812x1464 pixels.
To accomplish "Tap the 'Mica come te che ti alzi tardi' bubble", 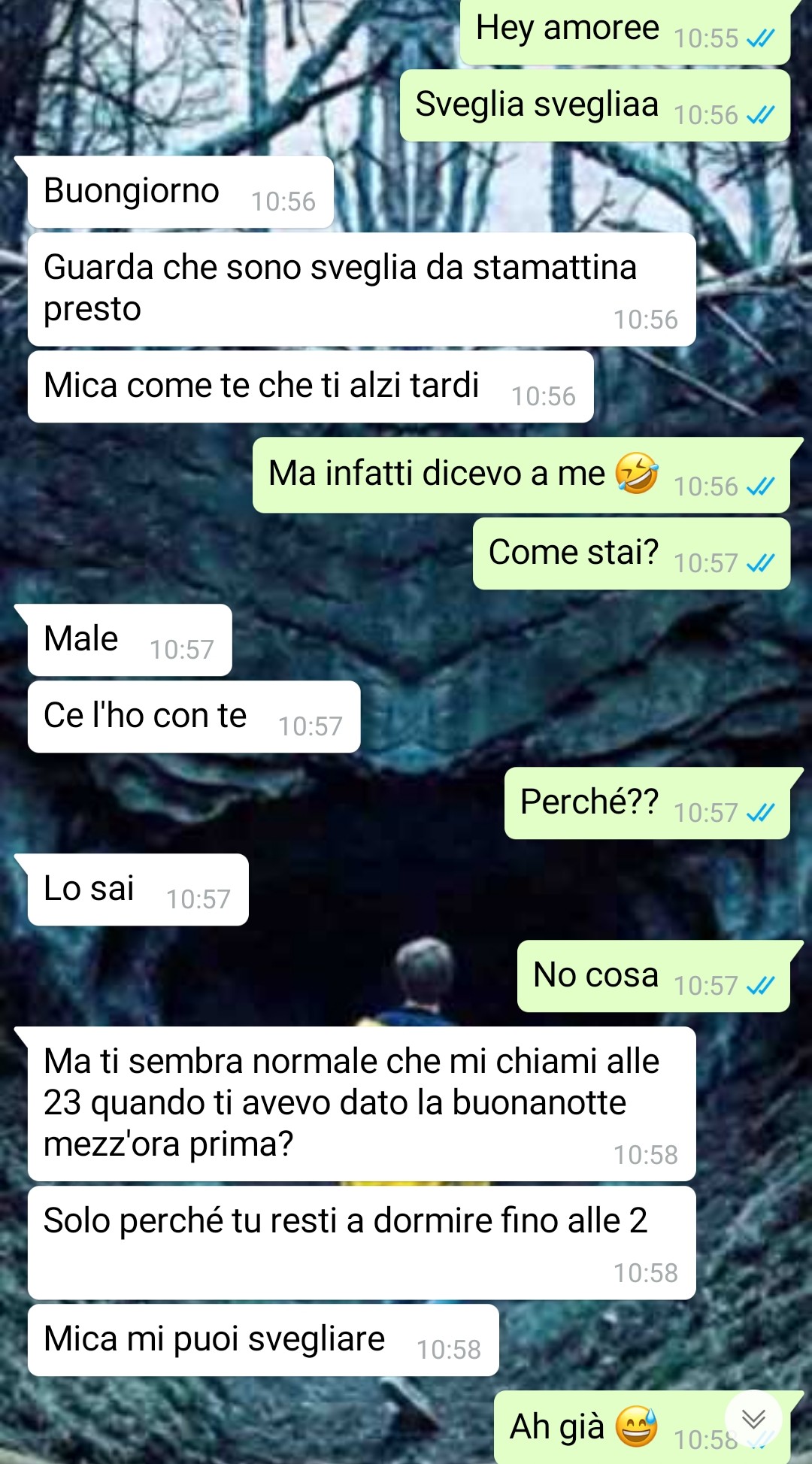I will pos(311,386).
